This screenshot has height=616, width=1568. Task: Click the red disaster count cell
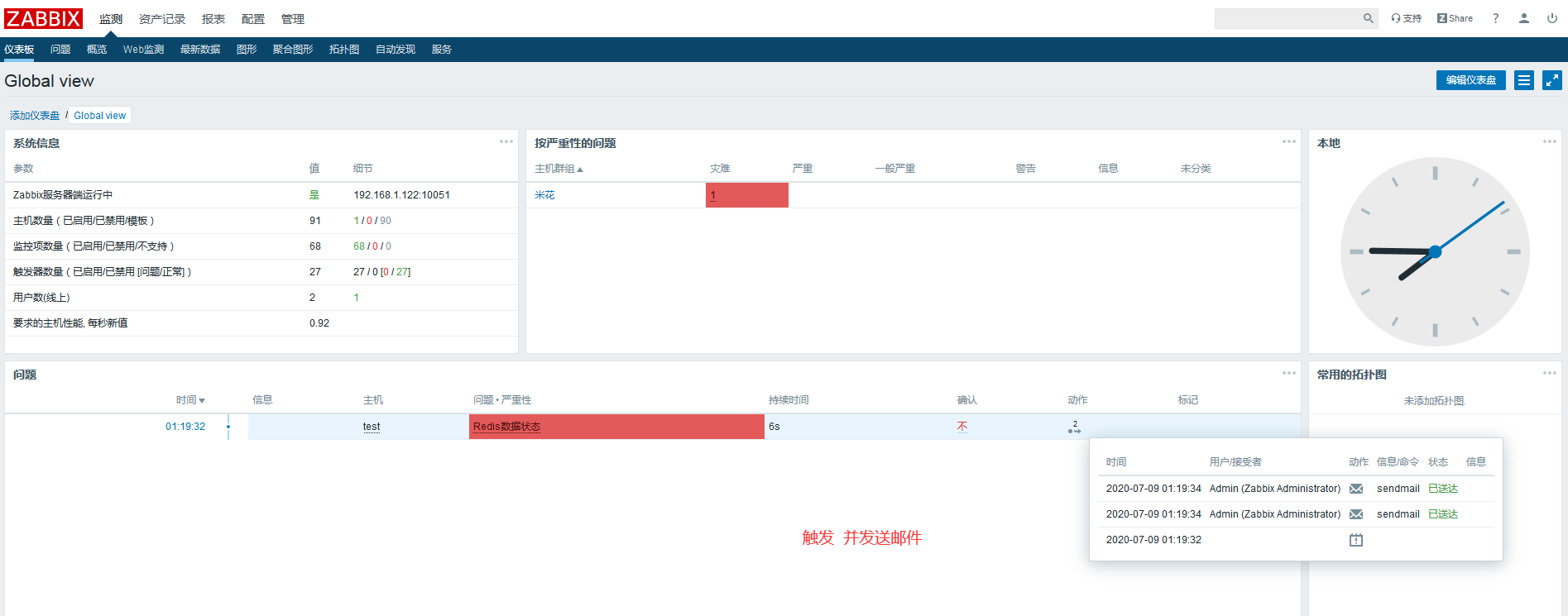(746, 195)
